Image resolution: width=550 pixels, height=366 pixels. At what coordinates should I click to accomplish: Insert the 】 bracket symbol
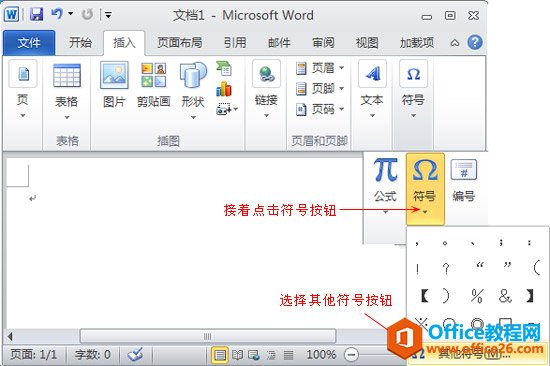click(530, 296)
